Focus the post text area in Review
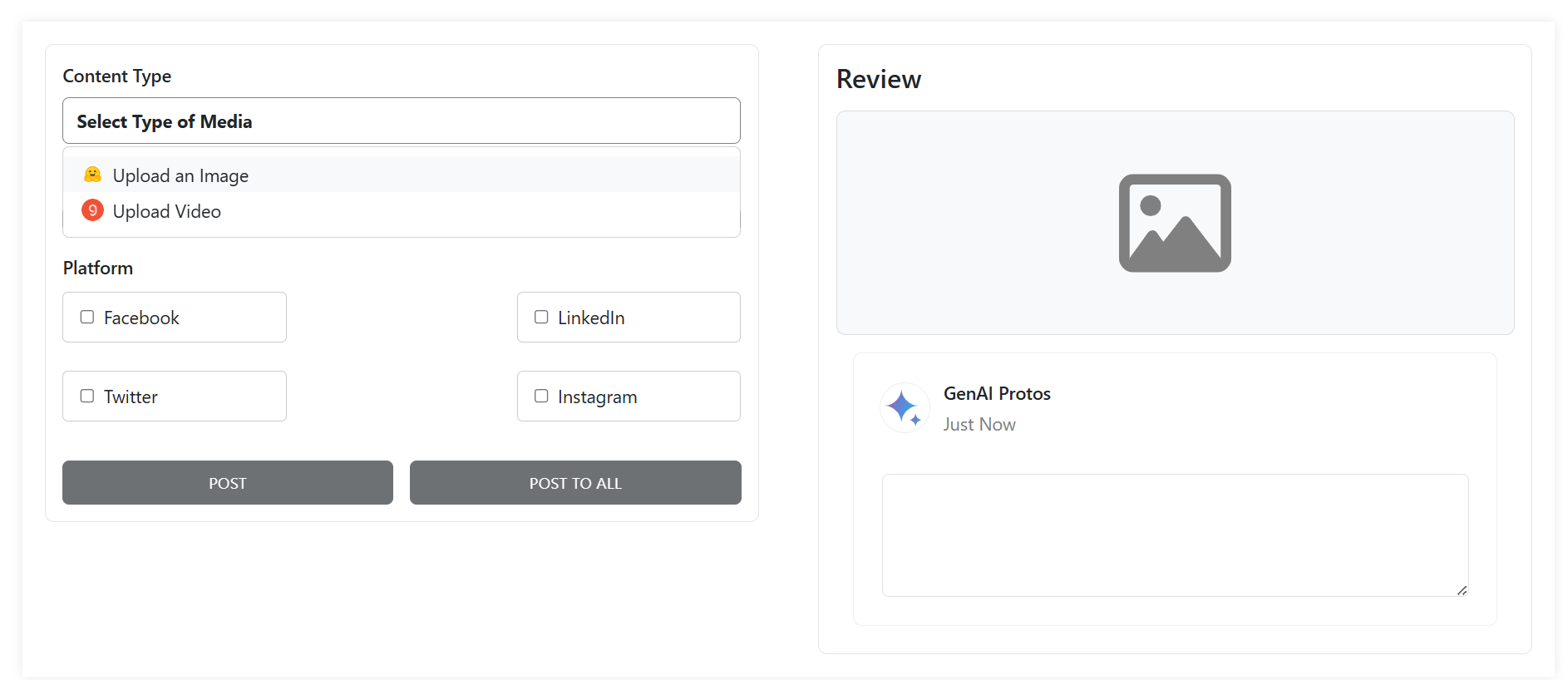 1175,535
